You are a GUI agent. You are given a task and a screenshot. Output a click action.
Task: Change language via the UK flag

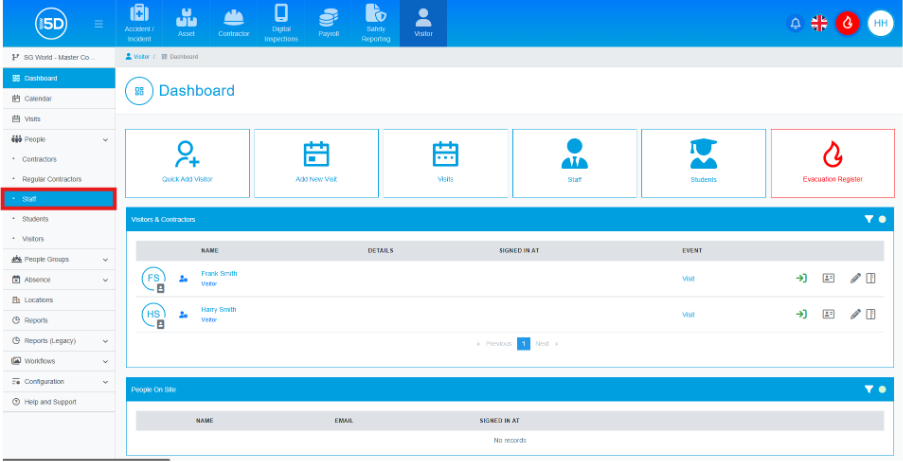coord(819,24)
